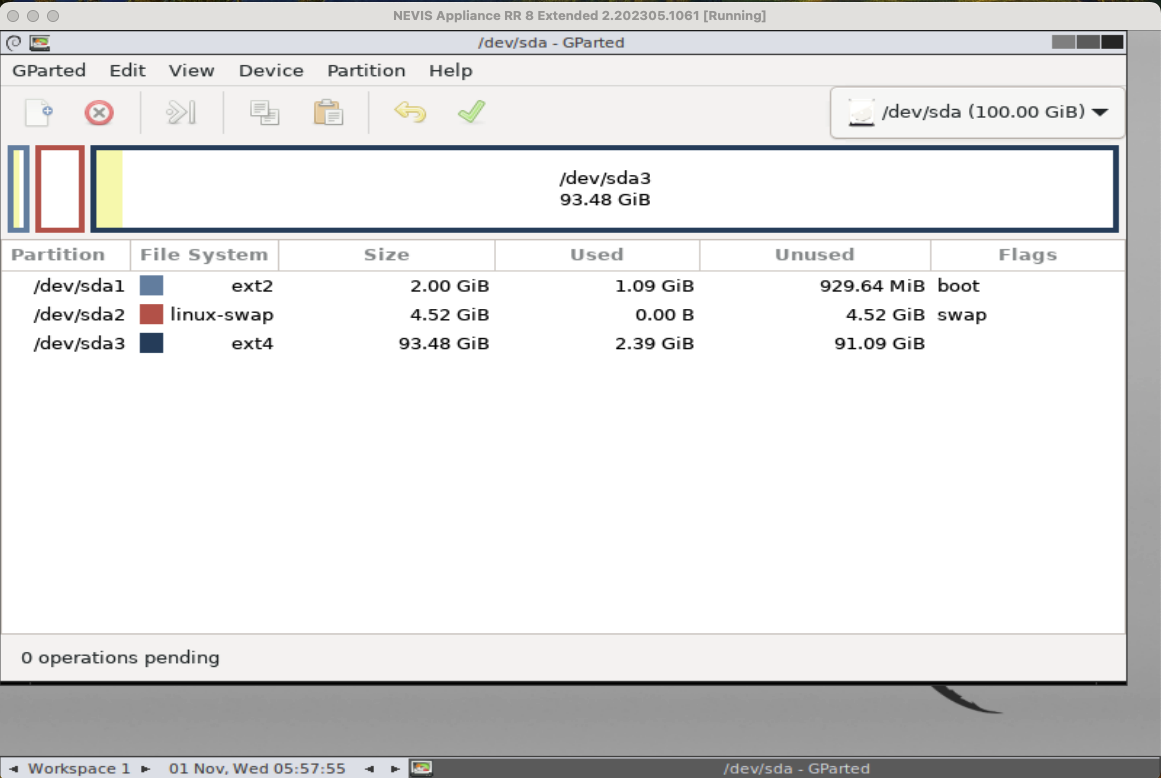This screenshot has height=778, width=1161.
Task: Click the Unused column header
Action: click(x=814, y=255)
